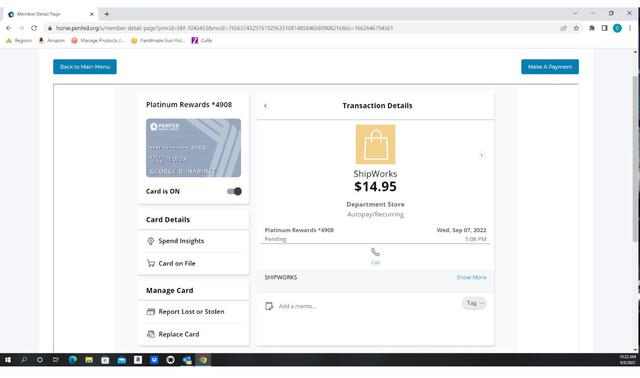The image size is (640, 378).
Task: Go to the next transaction with the right chevron
Action: 481,155
